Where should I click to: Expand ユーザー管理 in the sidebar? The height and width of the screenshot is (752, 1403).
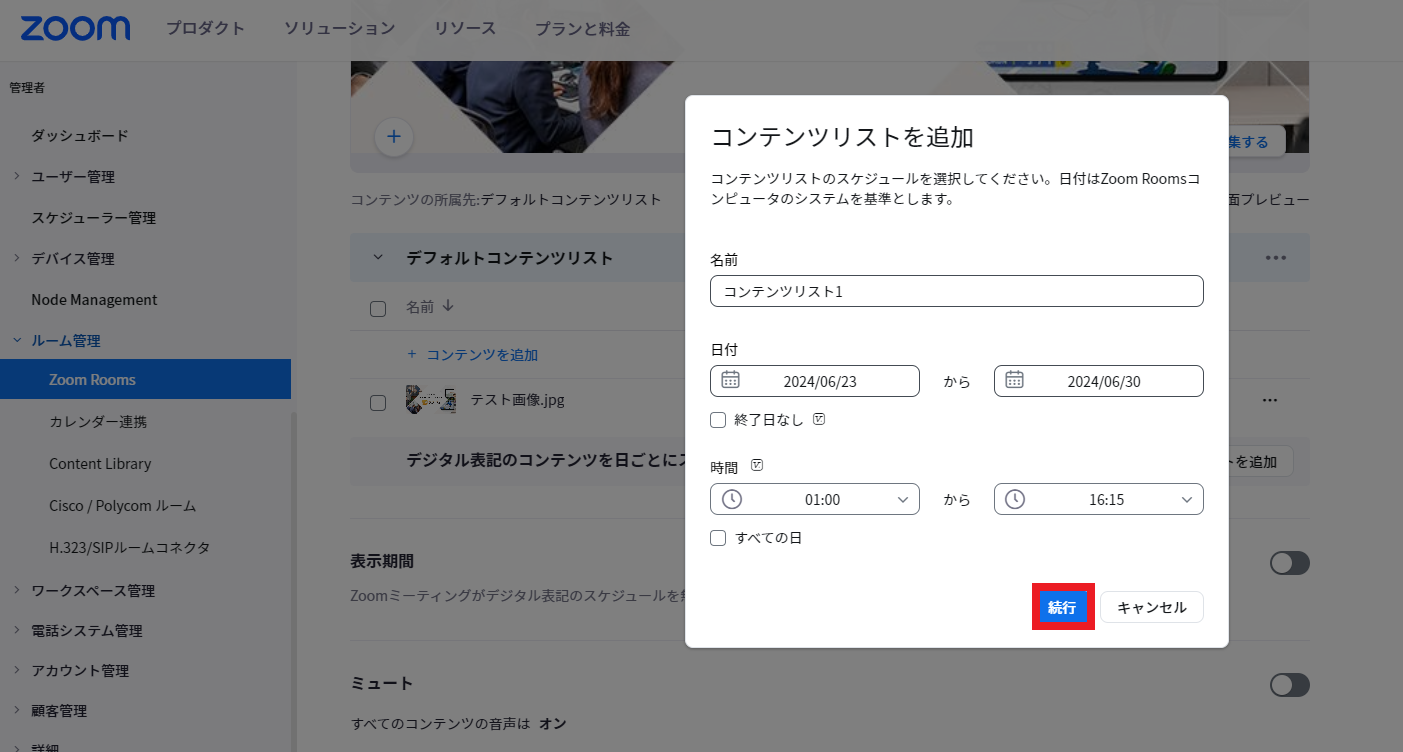pos(17,177)
